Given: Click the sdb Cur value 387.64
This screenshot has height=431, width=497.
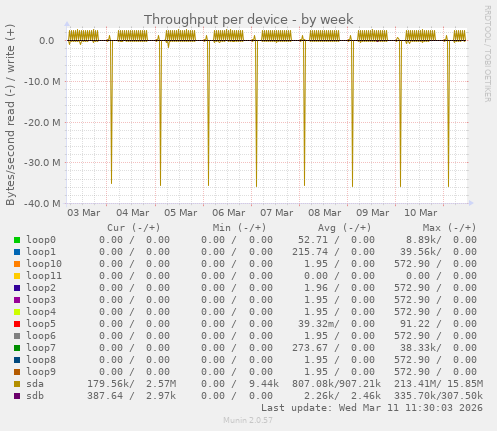Looking at the screenshot, I should coord(105,396).
